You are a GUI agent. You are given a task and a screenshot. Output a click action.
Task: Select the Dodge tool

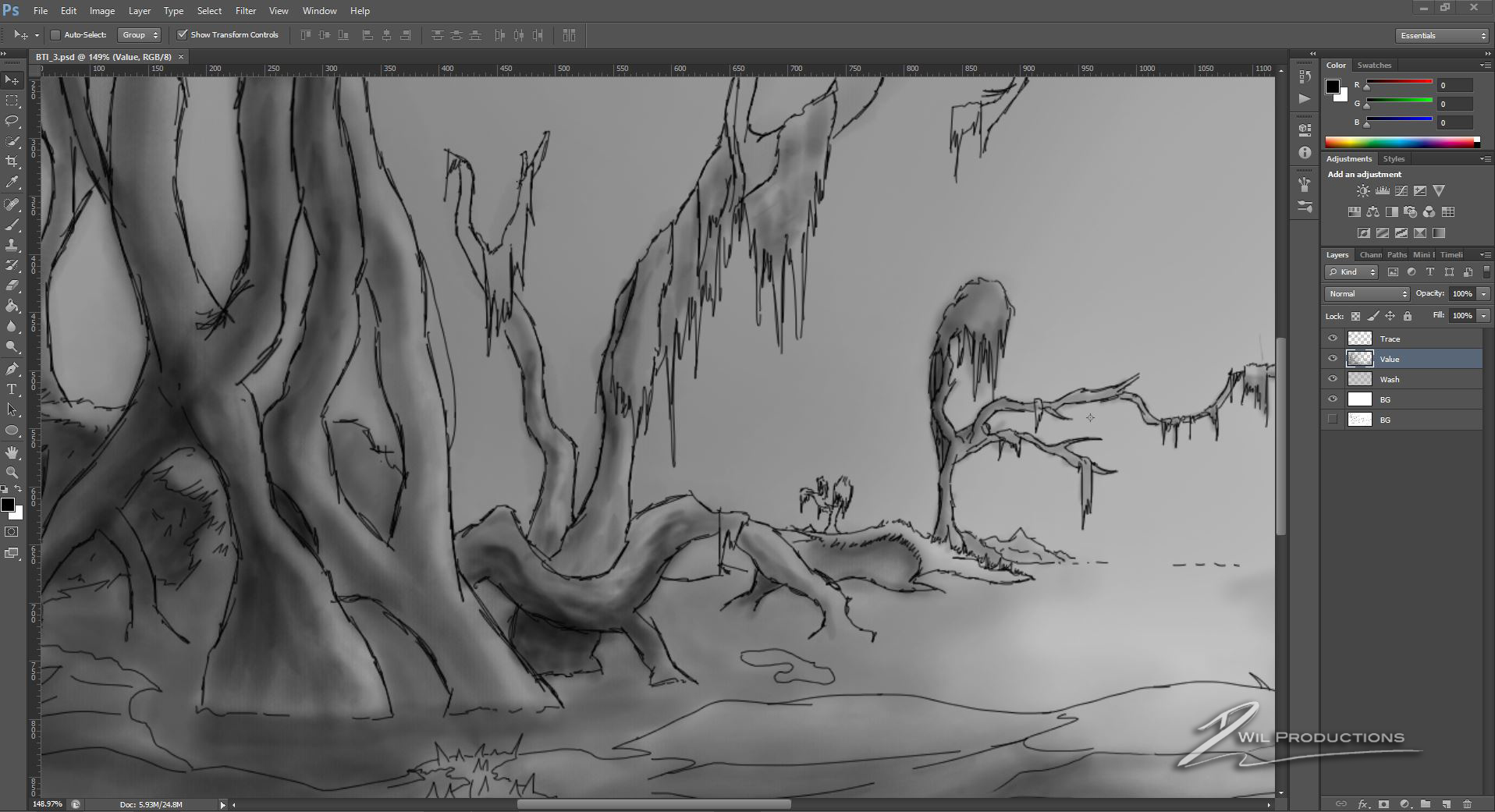(x=12, y=346)
